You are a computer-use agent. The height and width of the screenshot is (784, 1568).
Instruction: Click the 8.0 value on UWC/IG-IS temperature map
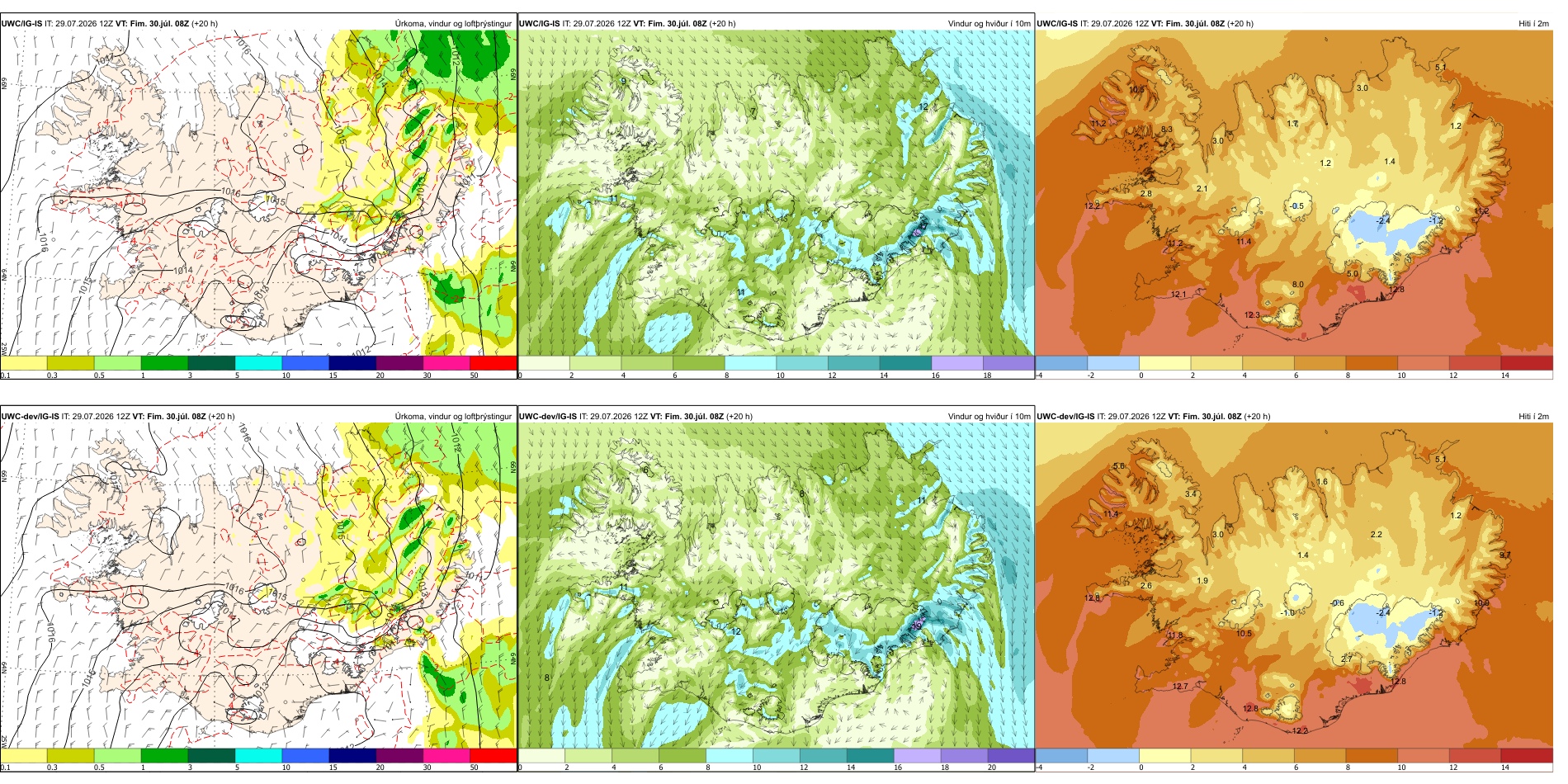point(1298,285)
